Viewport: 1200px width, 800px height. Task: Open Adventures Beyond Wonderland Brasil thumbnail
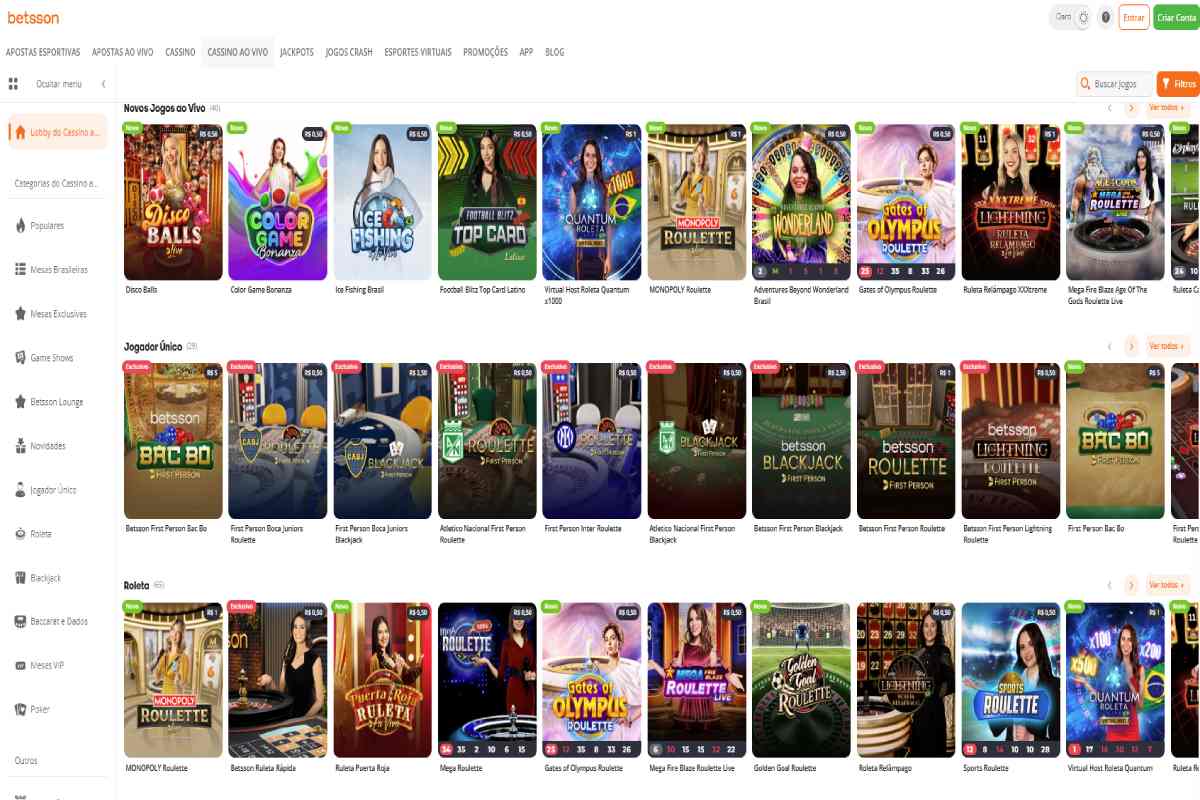pos(801,202)
